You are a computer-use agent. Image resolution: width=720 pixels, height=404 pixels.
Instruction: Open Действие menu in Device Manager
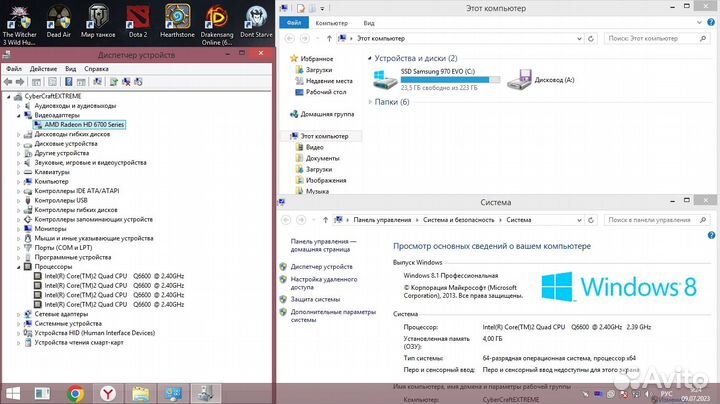(x=43, y=69)
